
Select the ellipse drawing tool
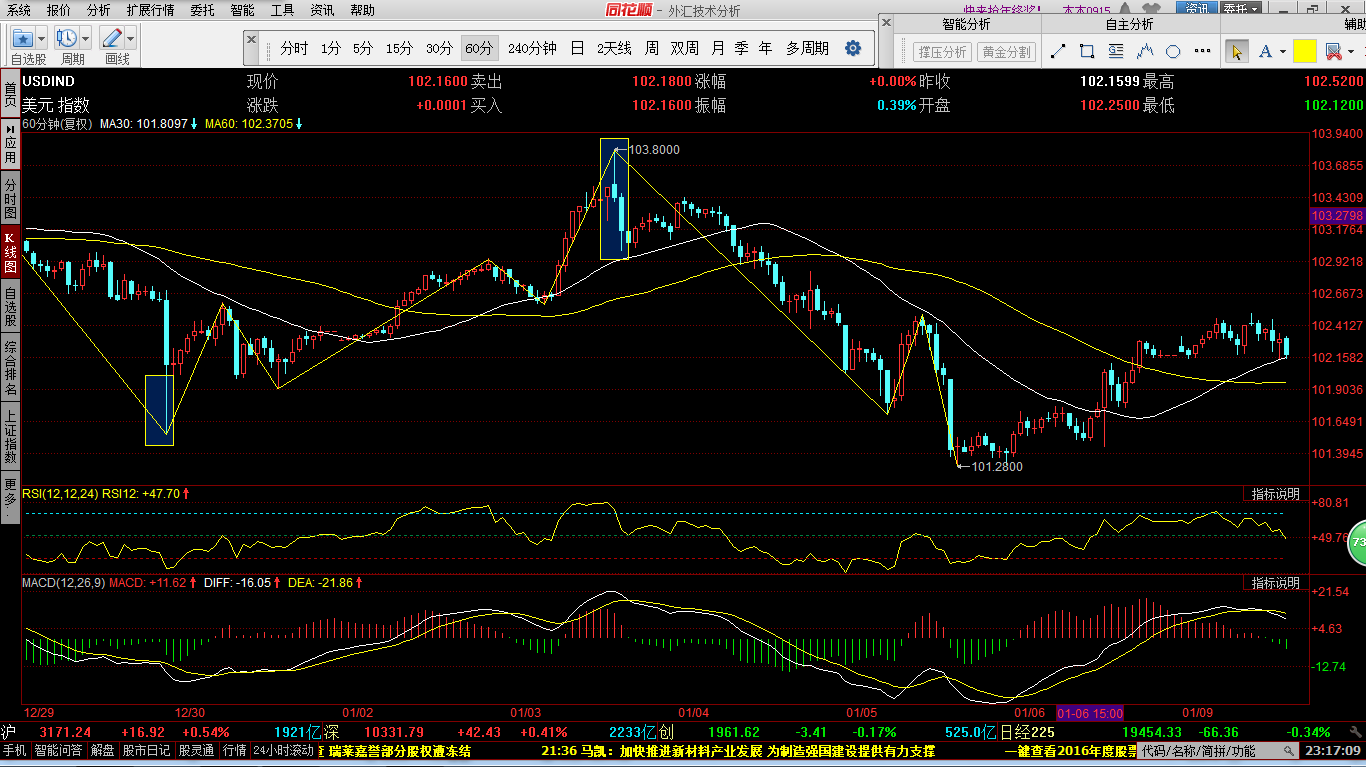[1174, 51]
